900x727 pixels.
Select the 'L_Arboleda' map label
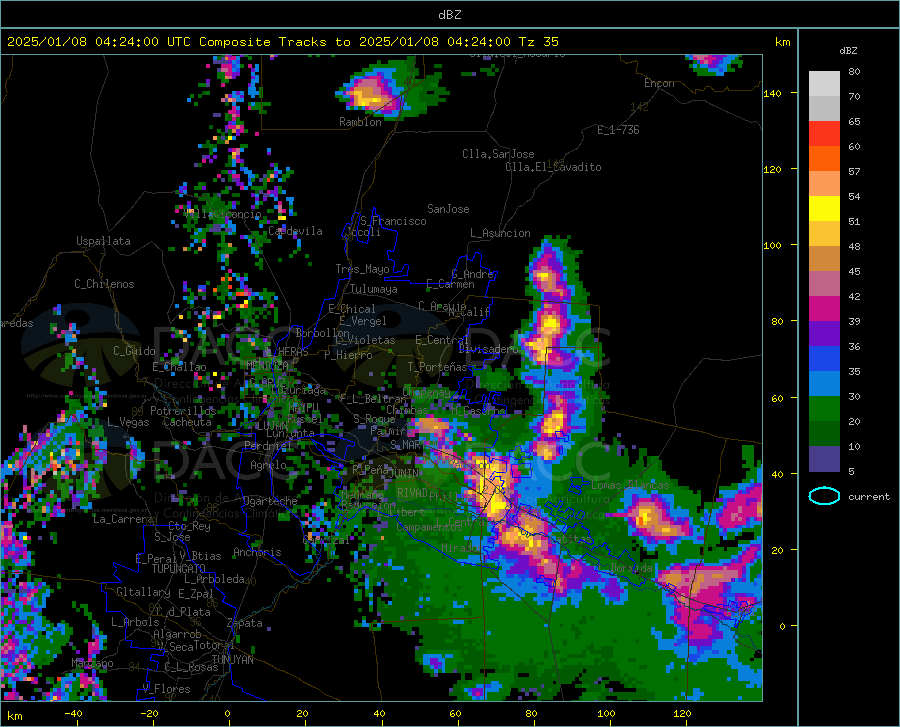[214, 579]
